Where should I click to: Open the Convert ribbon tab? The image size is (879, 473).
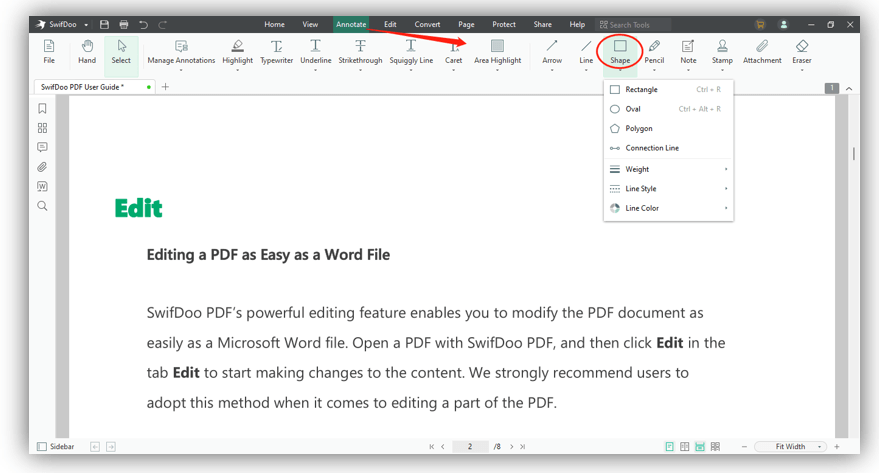pyautogui.click(x=427, y=24)
